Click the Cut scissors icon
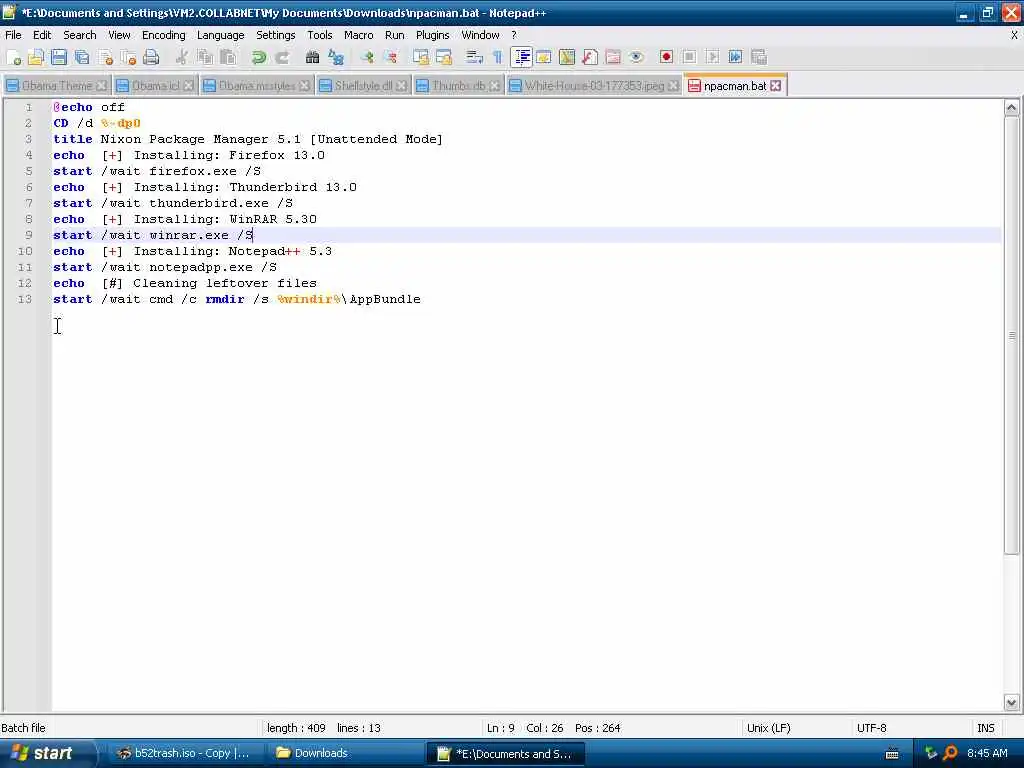1024x768 pixels. [182, 57]
